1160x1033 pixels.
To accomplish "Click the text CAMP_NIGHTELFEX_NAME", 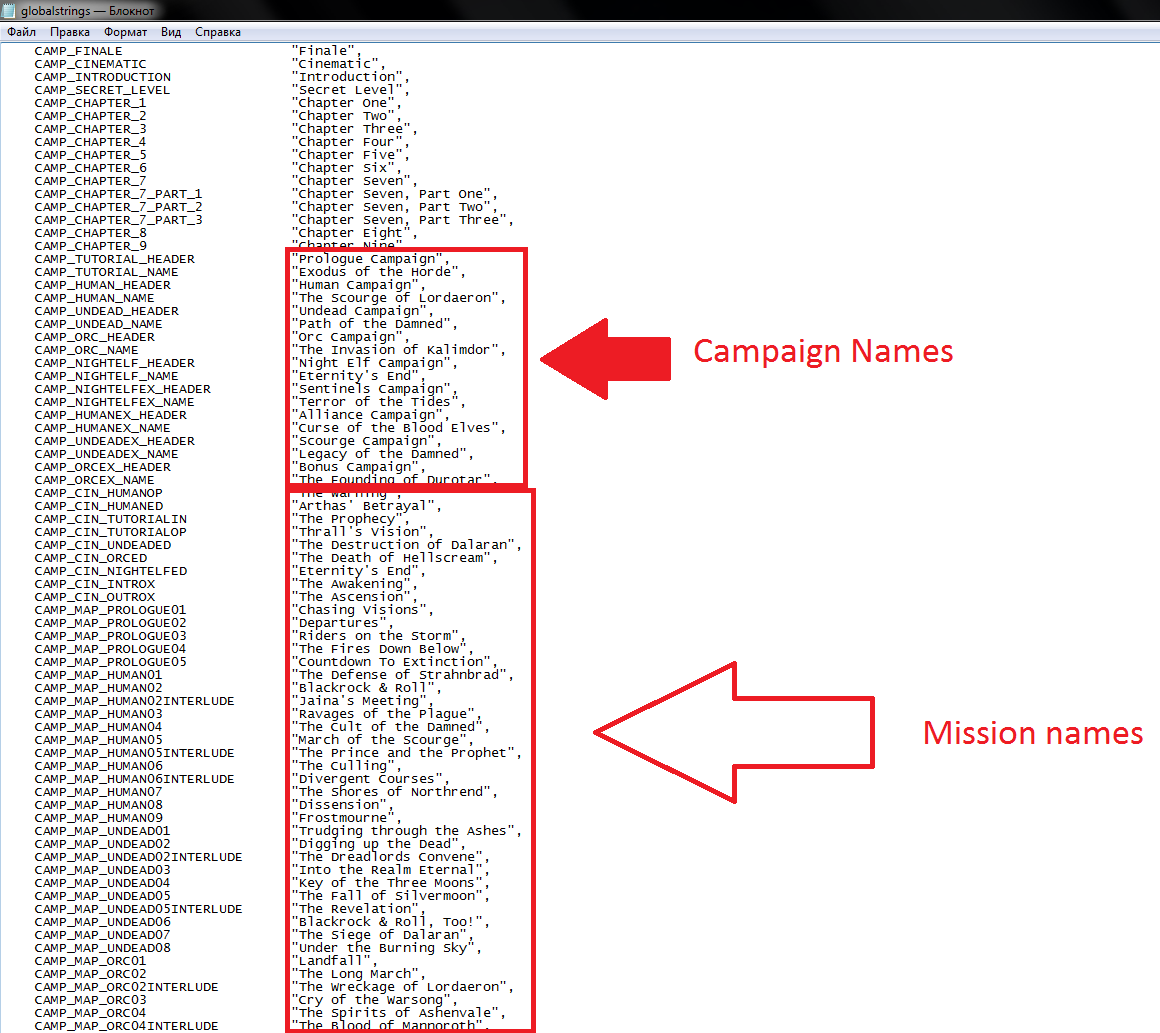I will (115, 403).
